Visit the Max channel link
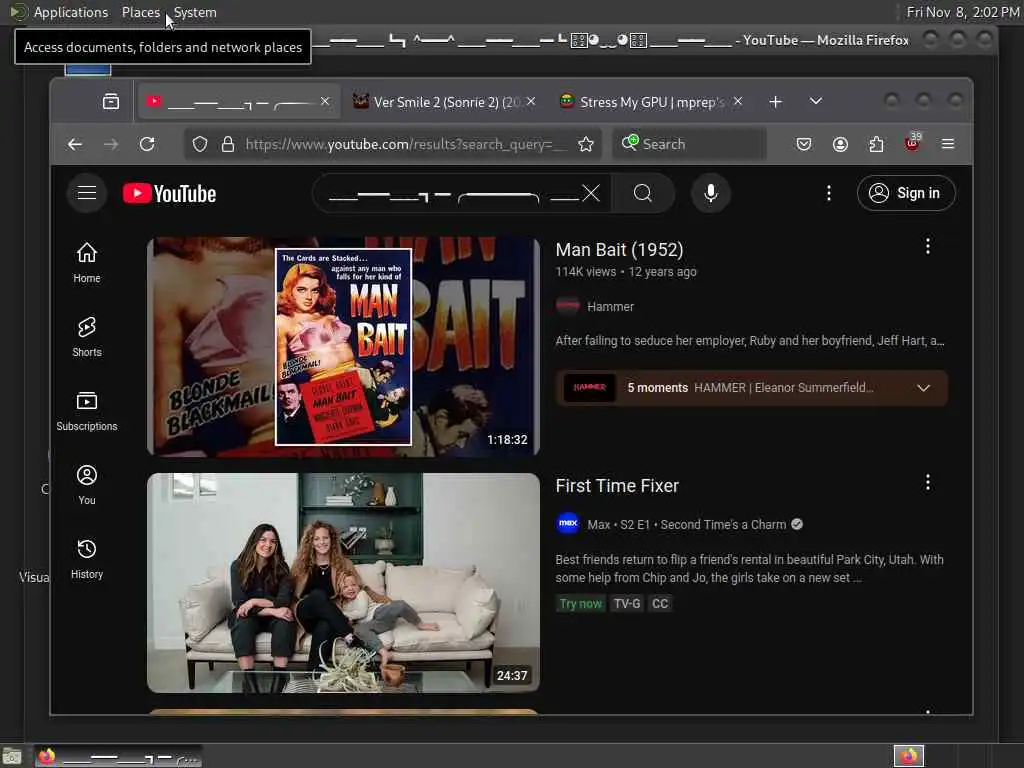The width and height of the screenshot is (1024, 768). (x=598, y=524)
